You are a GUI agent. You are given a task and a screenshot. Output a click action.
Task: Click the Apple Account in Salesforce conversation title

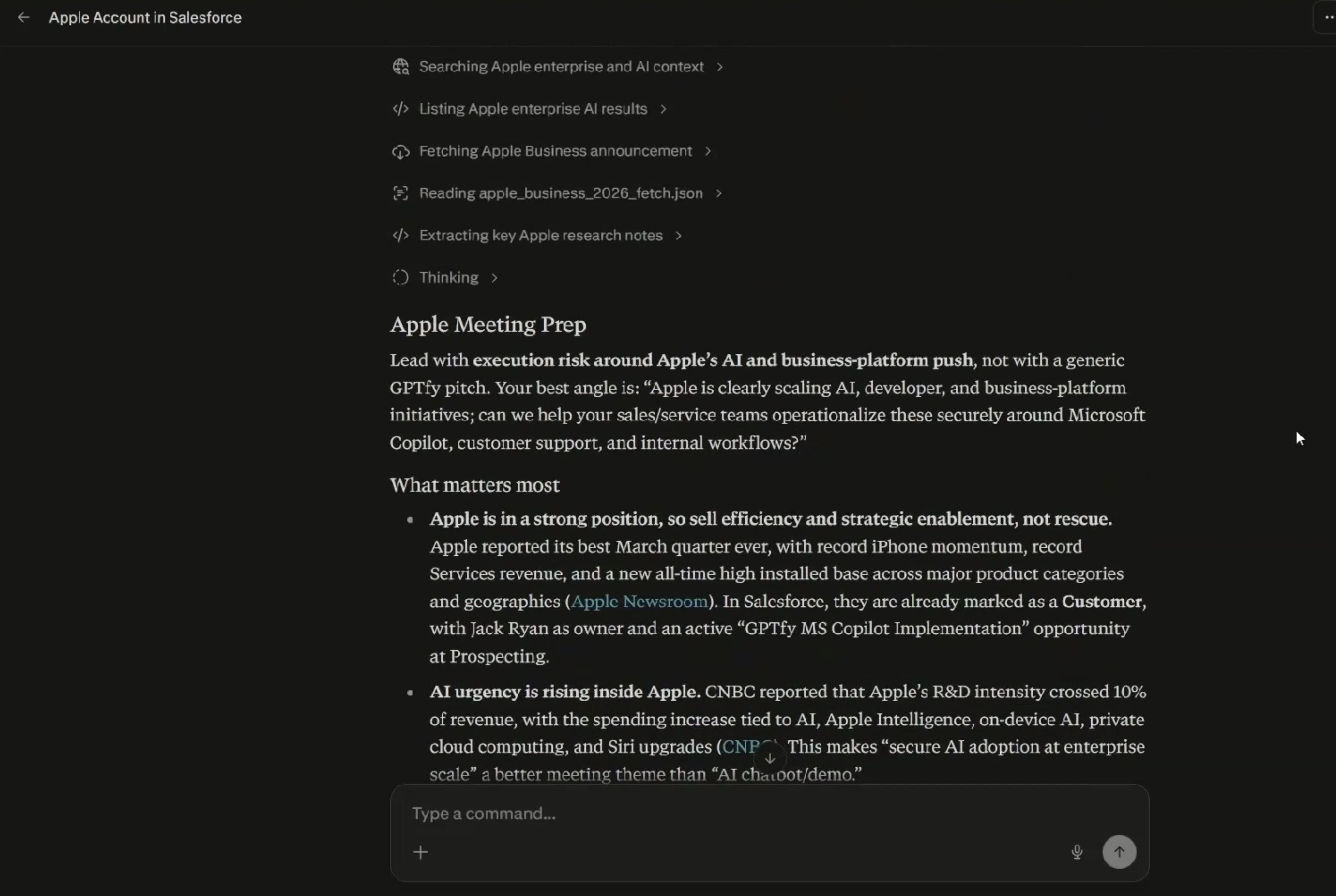point(145,18)
